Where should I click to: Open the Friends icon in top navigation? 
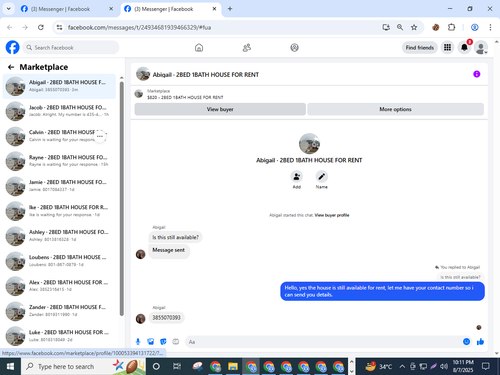tap(247, 48)
